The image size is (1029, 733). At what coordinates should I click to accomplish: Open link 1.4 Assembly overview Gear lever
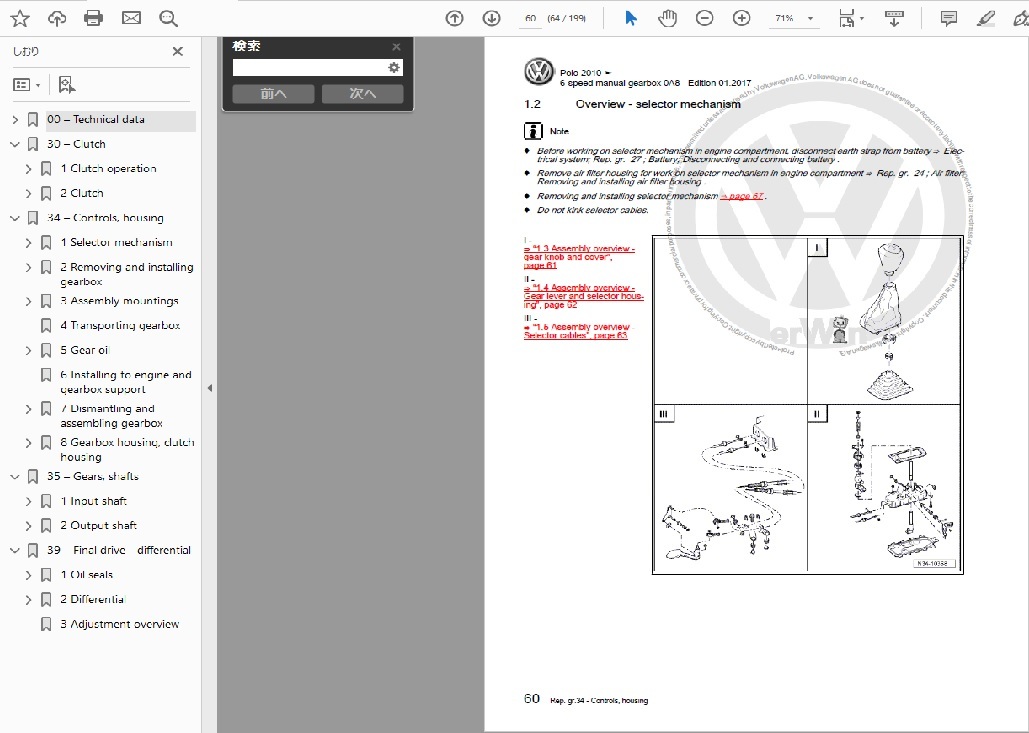[584, 296]
